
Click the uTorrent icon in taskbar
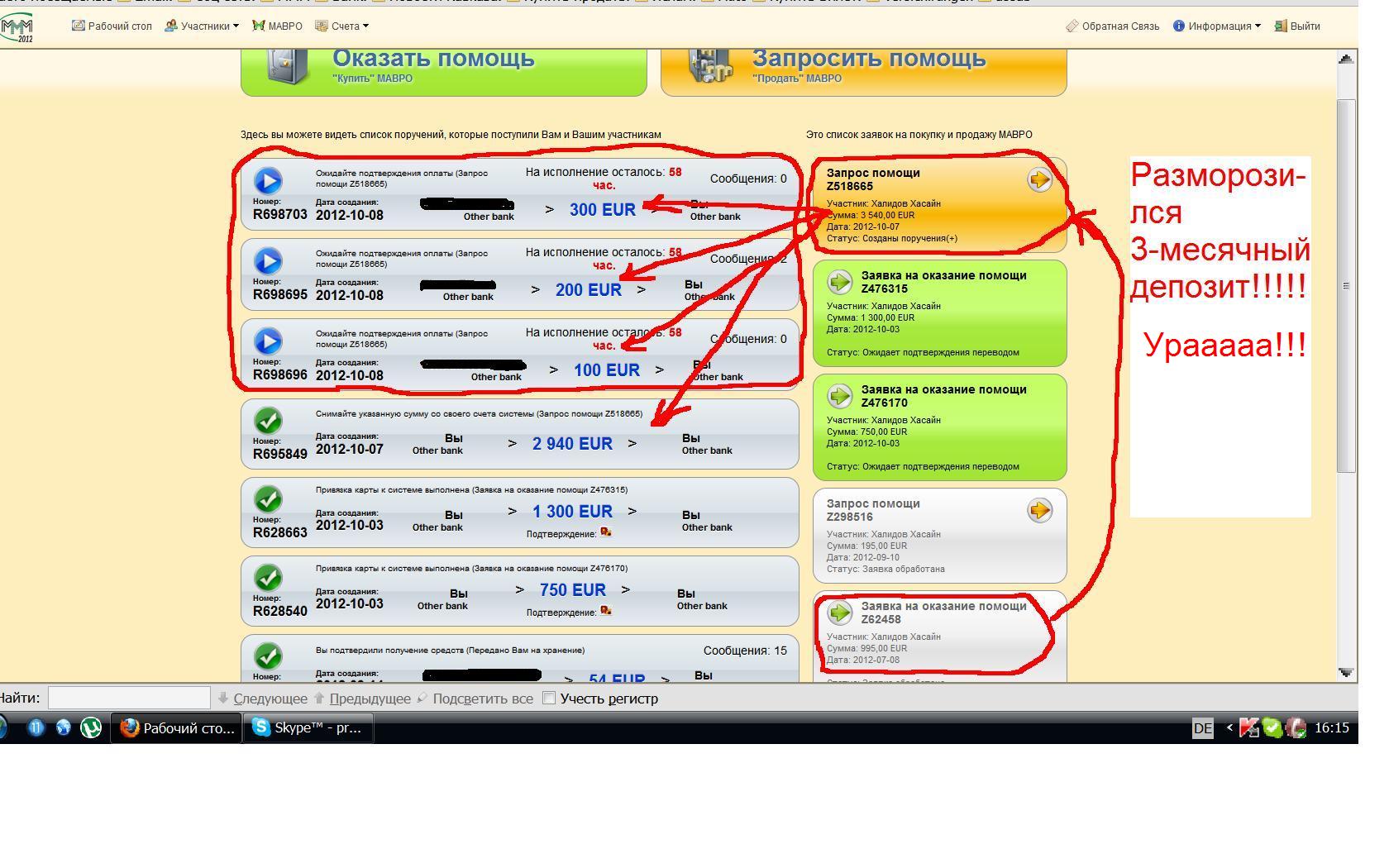(x=91, y=727)
